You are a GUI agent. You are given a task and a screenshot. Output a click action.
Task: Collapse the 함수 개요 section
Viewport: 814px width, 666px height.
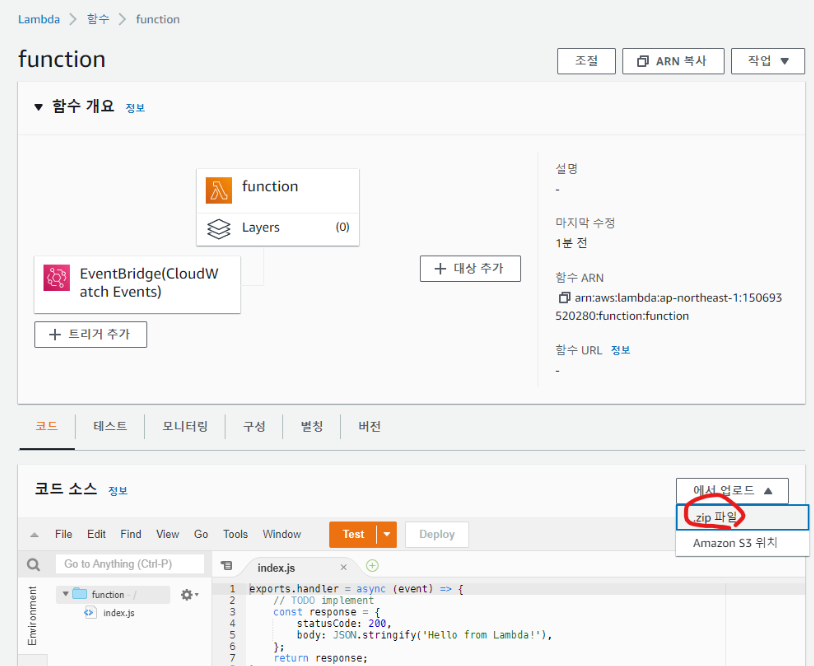tap(38, 107)
